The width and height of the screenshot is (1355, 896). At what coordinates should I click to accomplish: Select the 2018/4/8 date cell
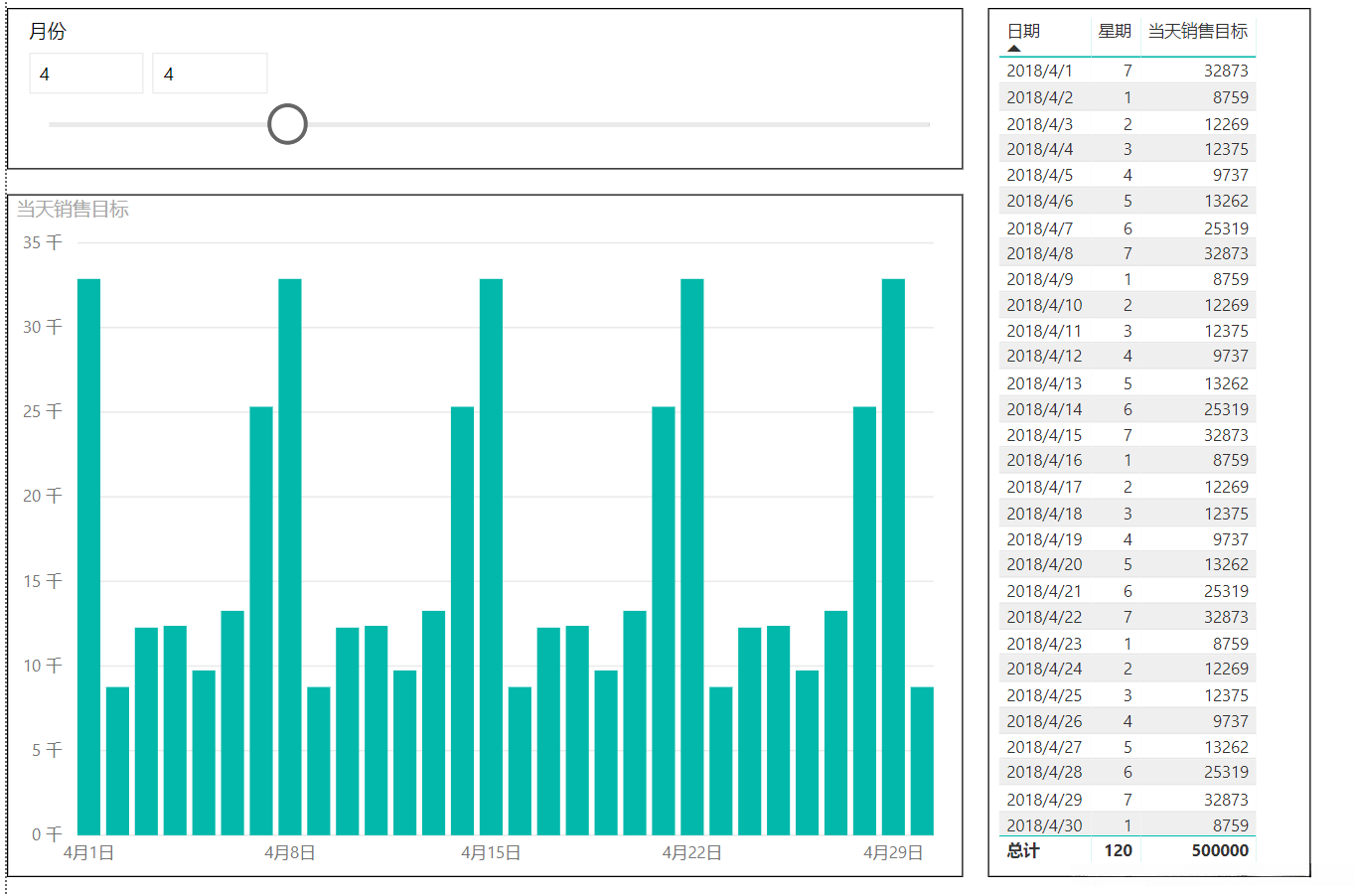(1039, 253)
